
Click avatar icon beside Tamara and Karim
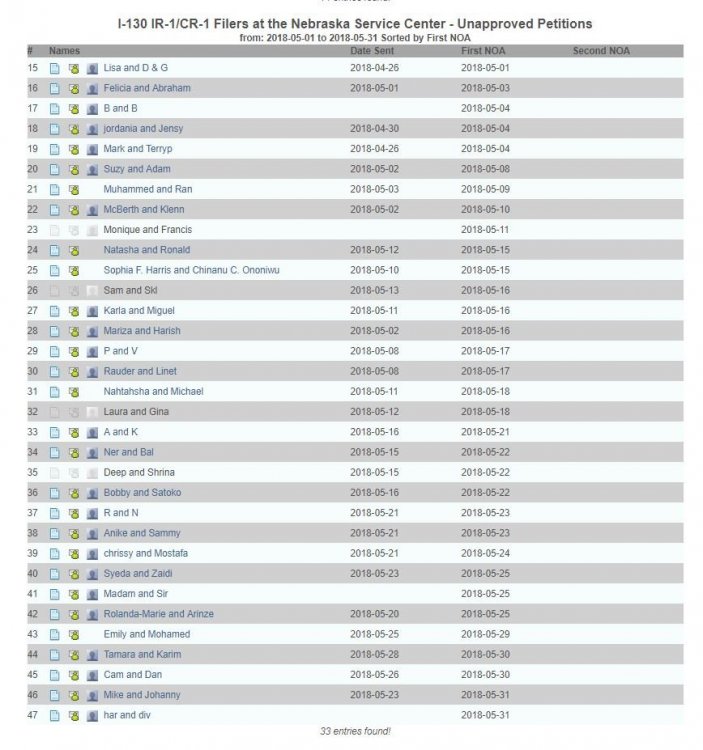tap(92, 655)
